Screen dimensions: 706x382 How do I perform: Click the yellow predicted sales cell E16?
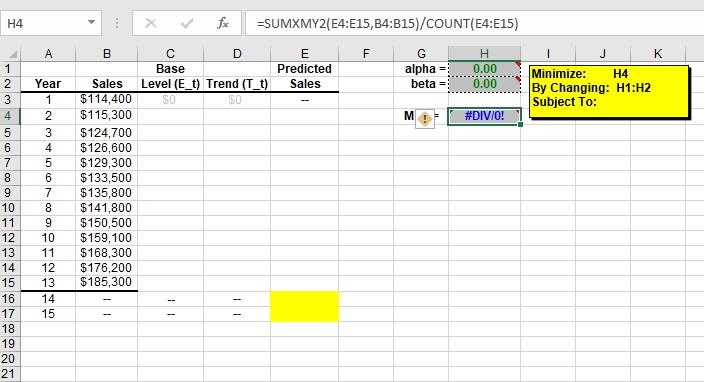[x=304, y=299]
